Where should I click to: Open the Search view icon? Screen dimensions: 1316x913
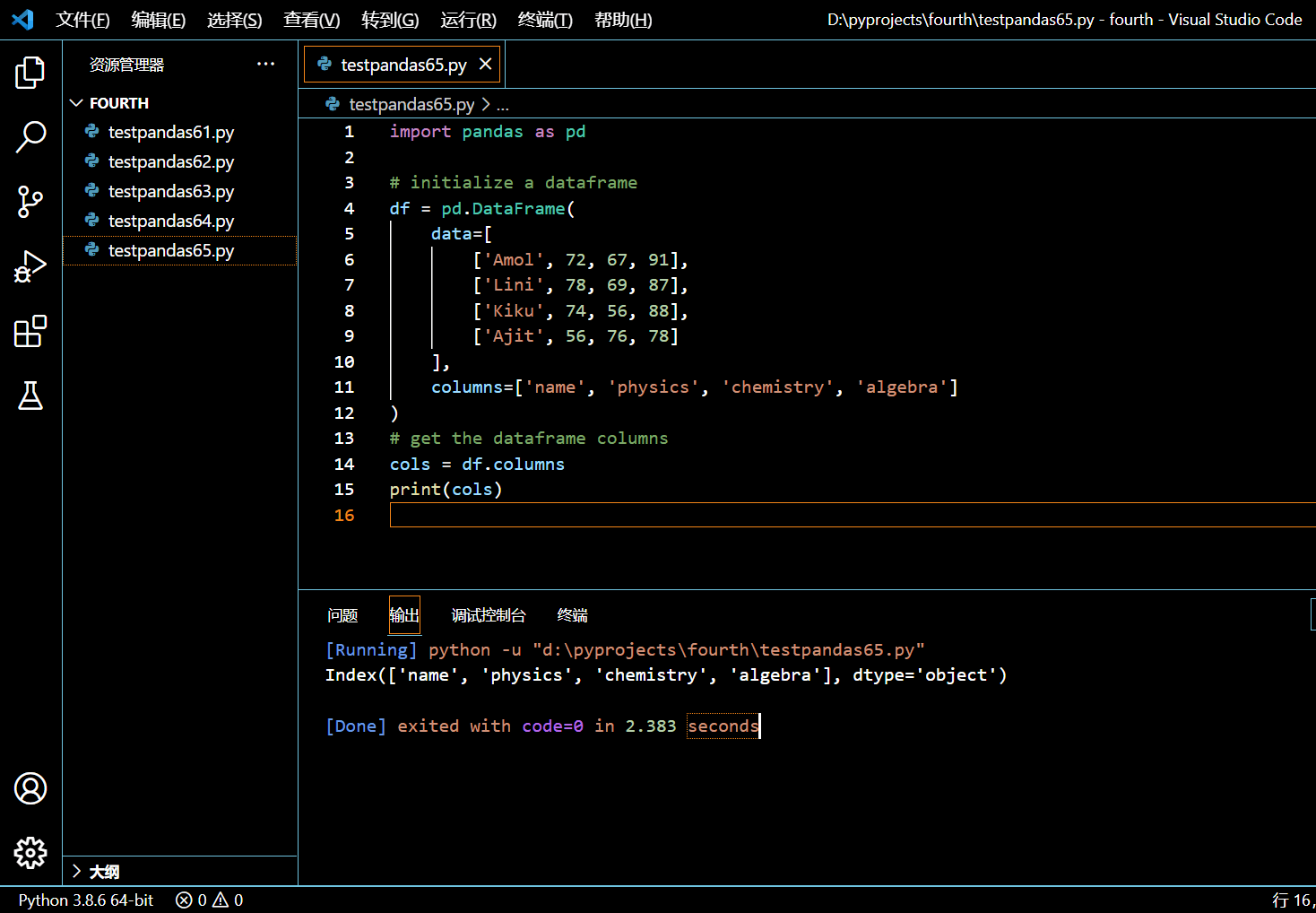point(30,137)
